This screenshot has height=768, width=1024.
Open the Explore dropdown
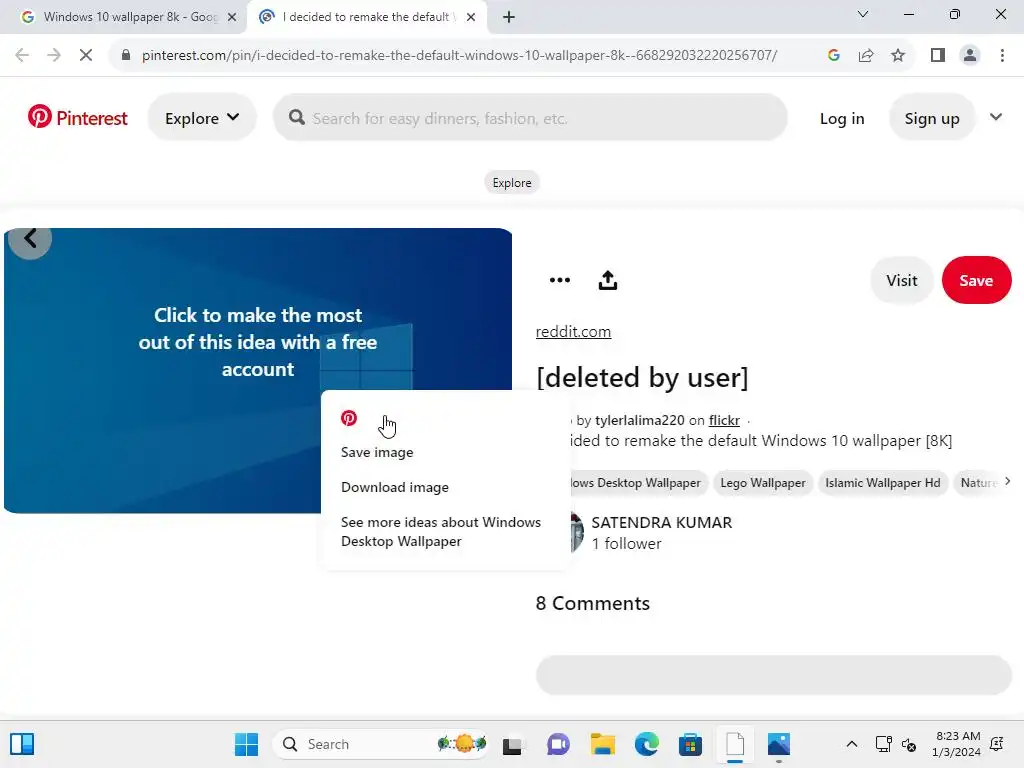(x=202, y=118)
